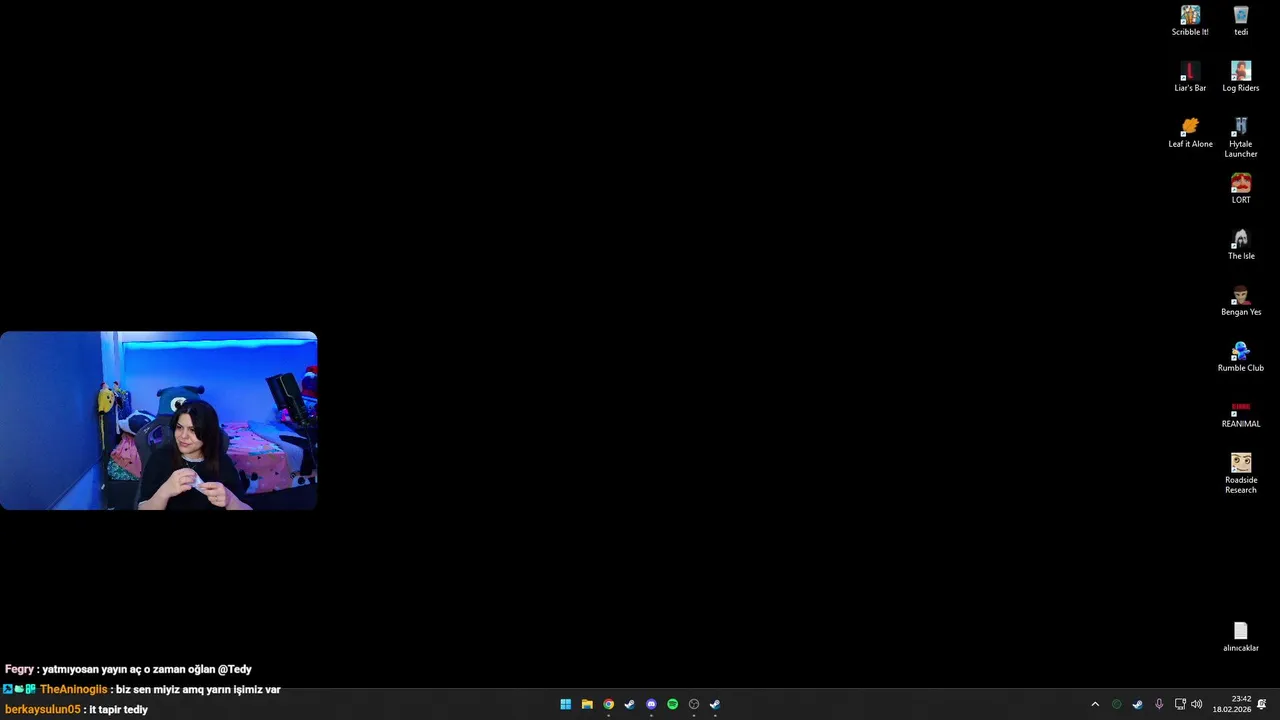Select the alınıcaklar text file
Image resolution: width=1280 pixels, height=720 pixels.
click(x=1241, y=637)
